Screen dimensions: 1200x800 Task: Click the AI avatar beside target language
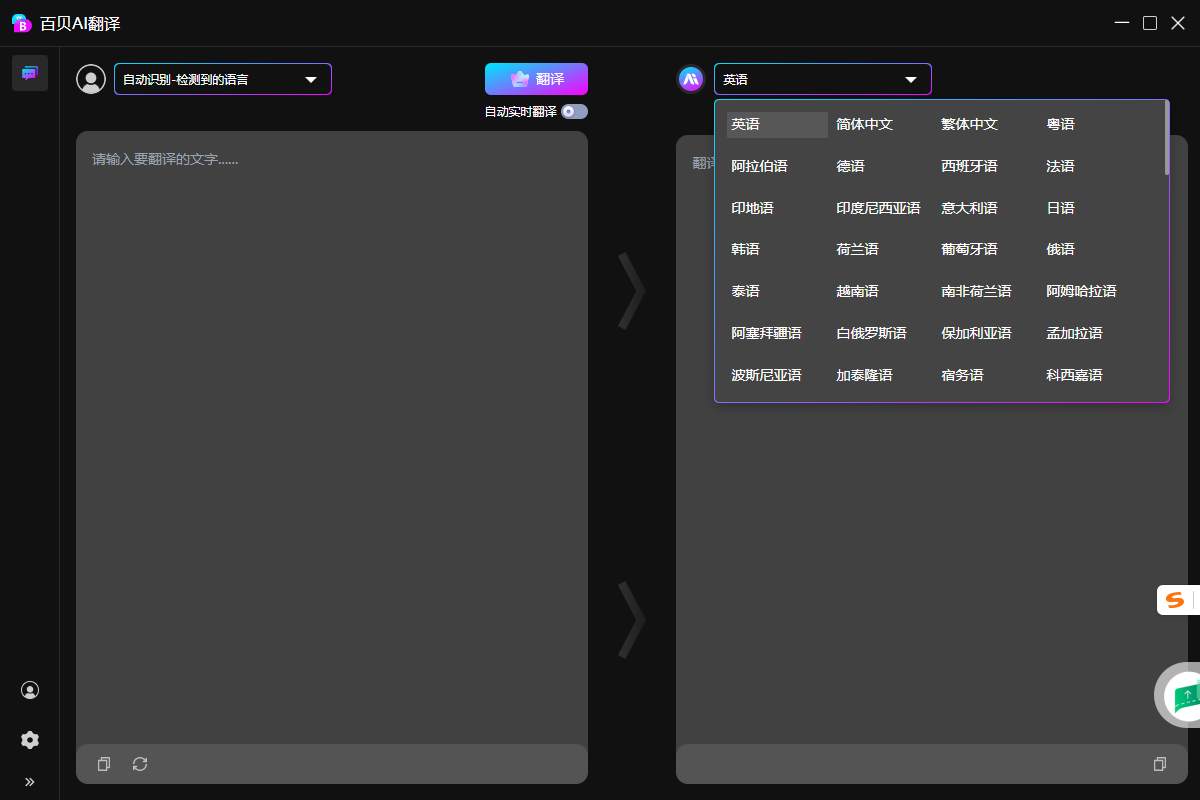click(x=691, y=79)
